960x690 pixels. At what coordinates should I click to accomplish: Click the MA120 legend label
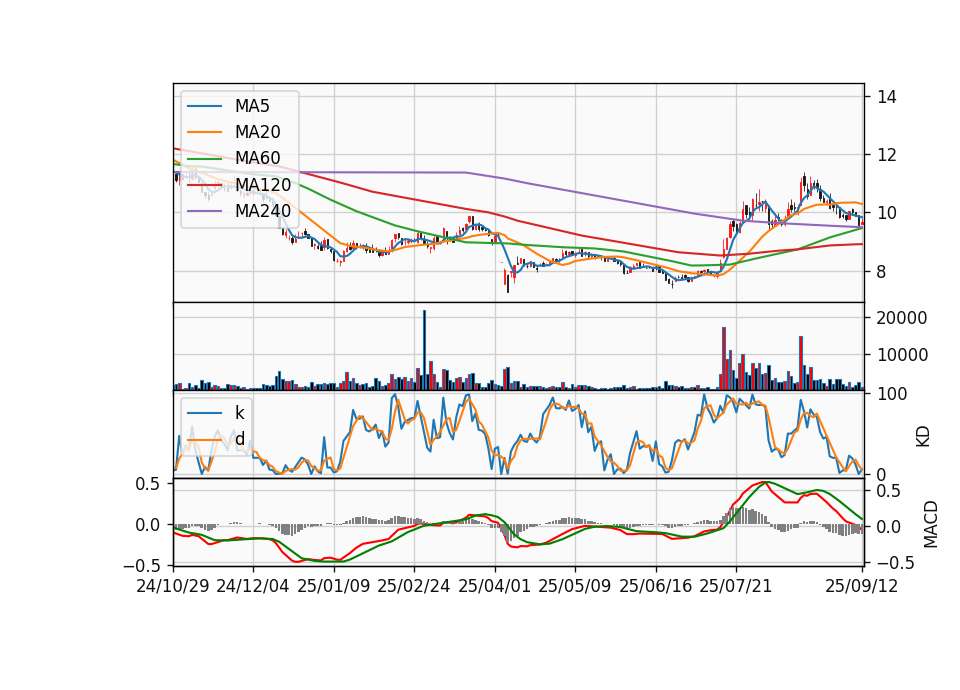click(x=263, y=184)
